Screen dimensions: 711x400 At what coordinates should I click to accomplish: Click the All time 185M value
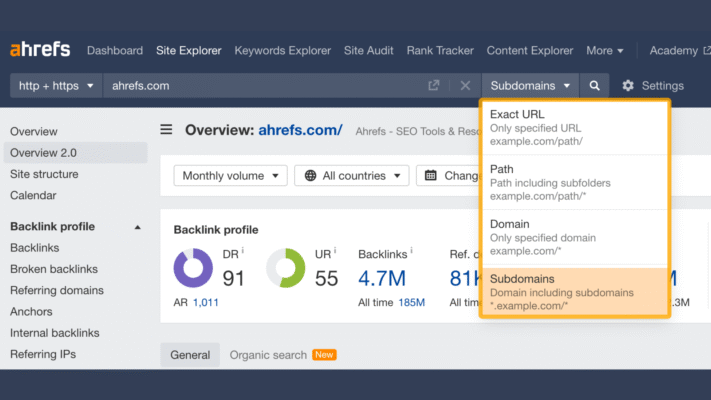[411, 302]
